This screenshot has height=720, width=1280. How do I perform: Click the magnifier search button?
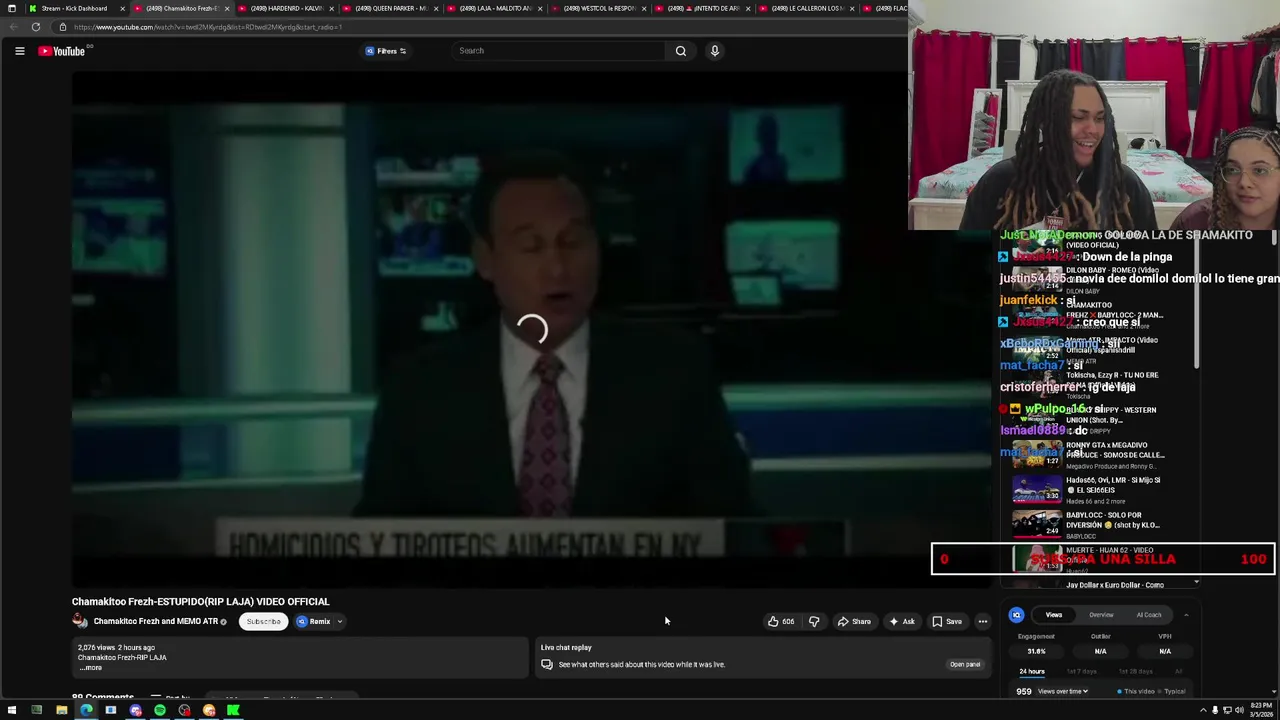pyautogui.click(x=681, y=51)
